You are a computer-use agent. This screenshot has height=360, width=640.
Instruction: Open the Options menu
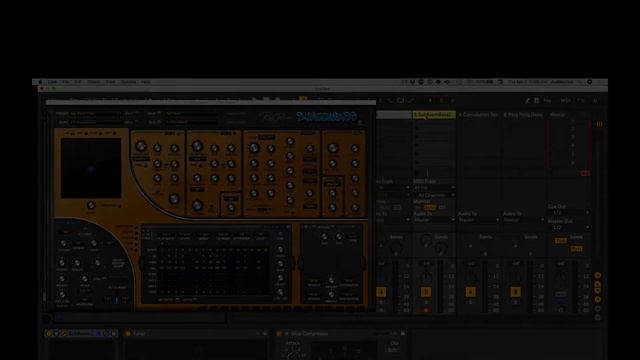(128, 82)
